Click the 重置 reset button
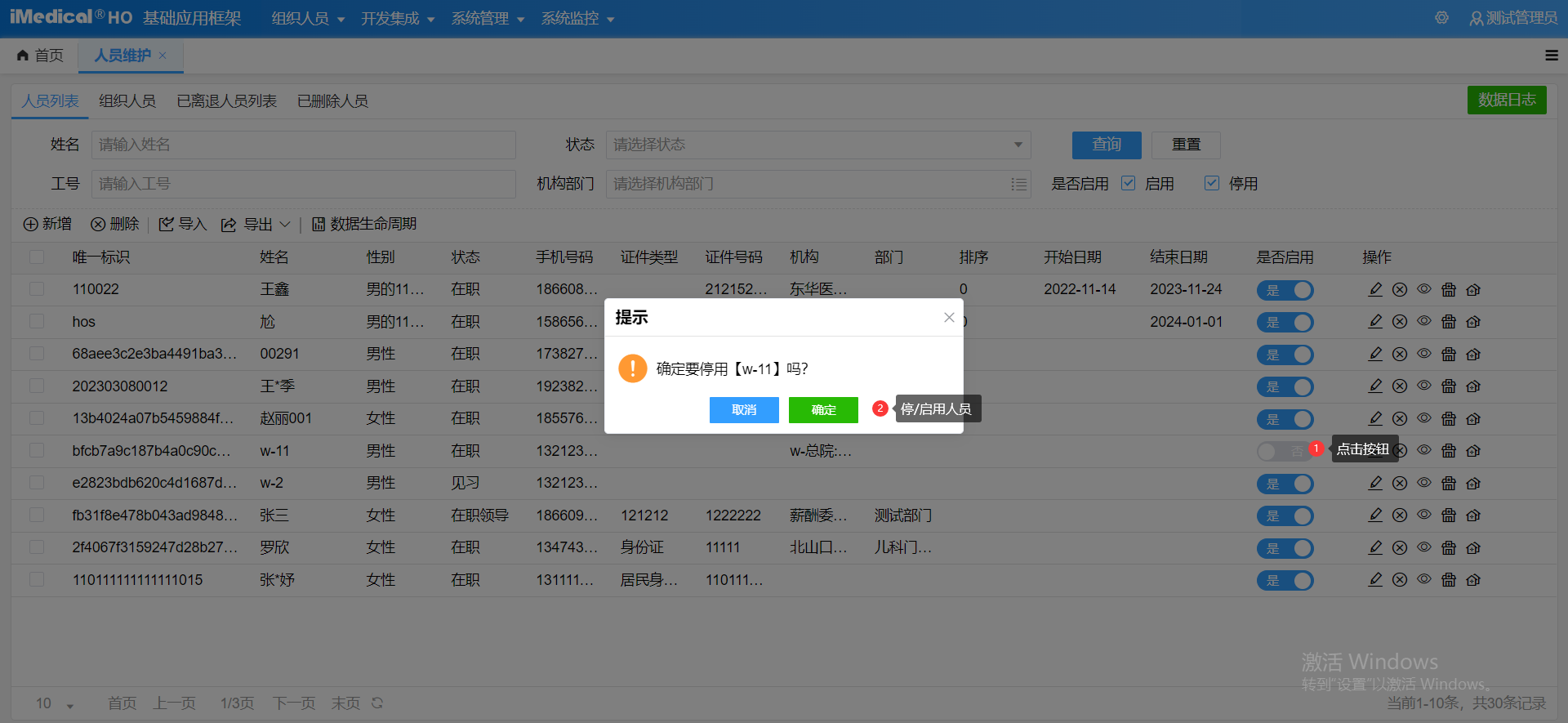 tap(1186, 145)
